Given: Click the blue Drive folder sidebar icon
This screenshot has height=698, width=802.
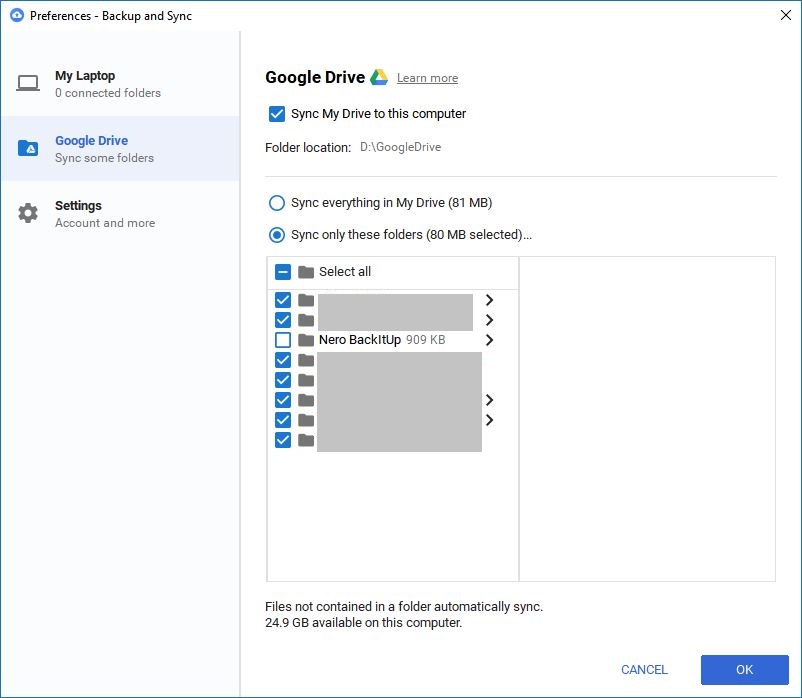Looking at the screenshot, I should point(28,148).
